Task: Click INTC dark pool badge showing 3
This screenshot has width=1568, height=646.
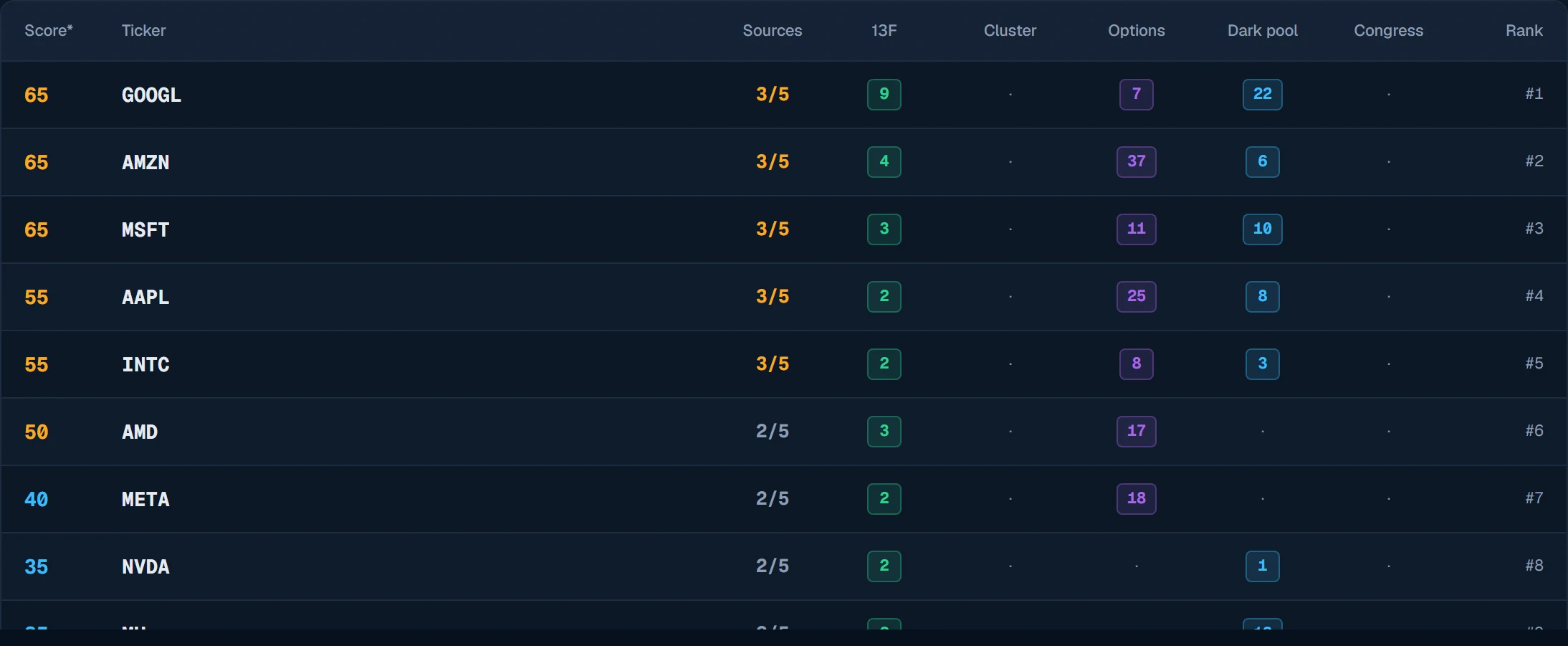Action: click(x=1262, y=364)
